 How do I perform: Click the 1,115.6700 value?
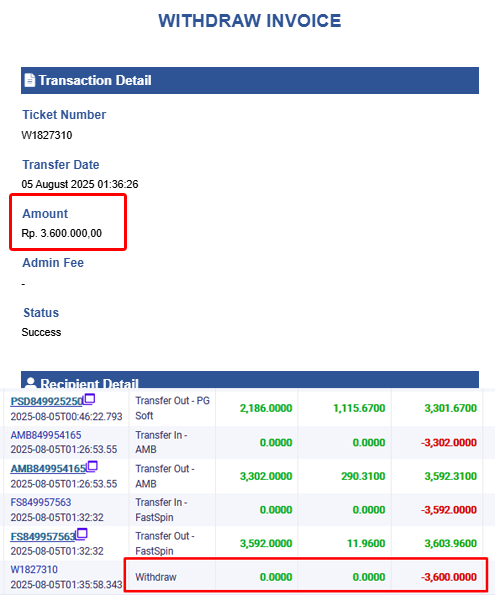click(359, 408)
